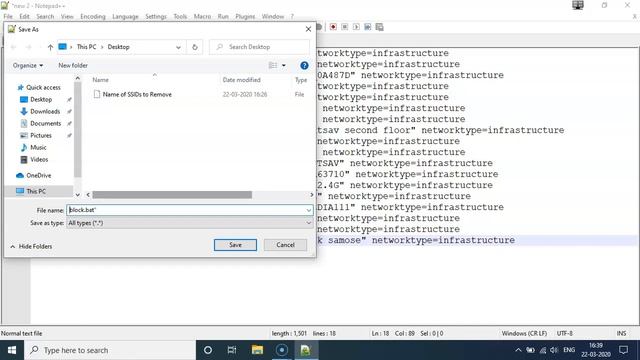640x360 pixels.
Task: Create a New folder
Action: (x=73, y=65)
